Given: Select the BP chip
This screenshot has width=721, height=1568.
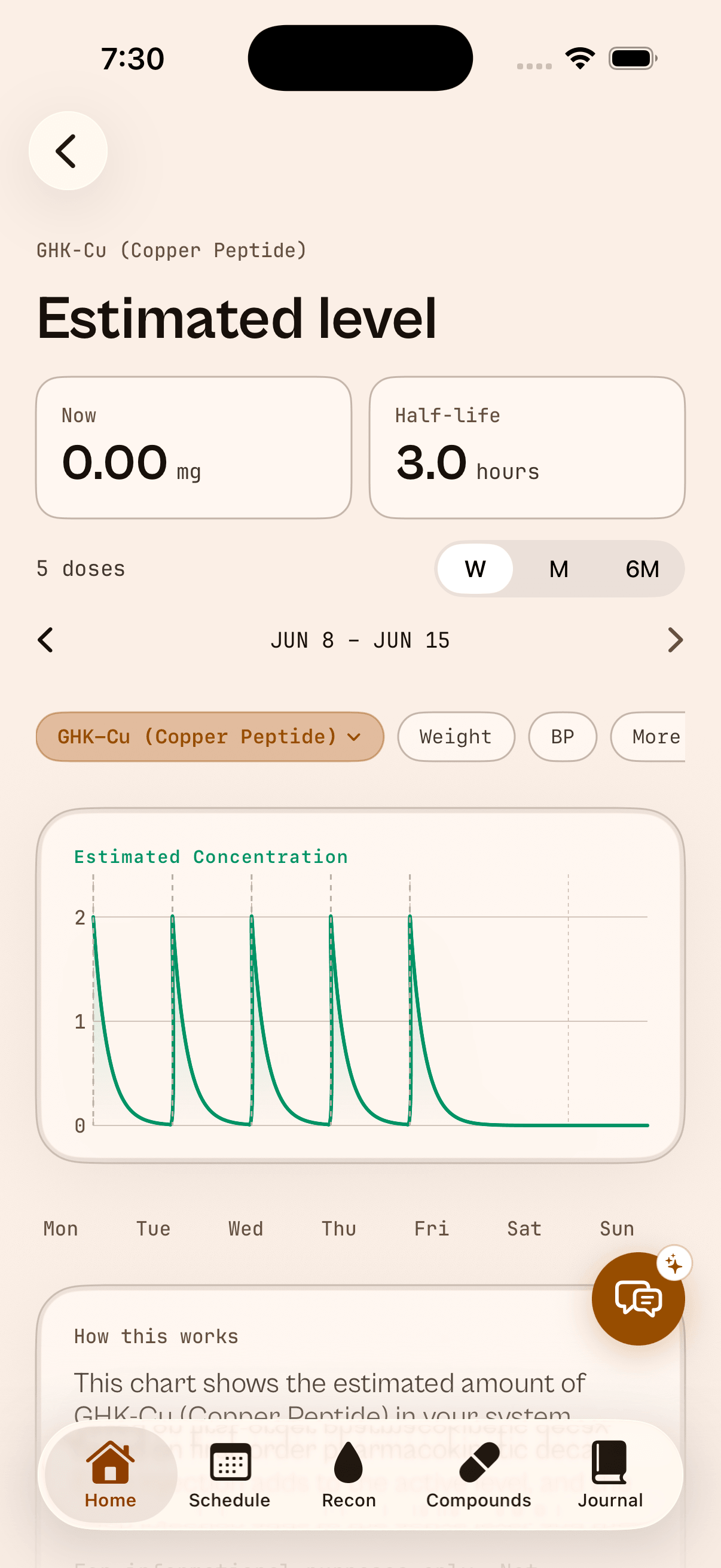Looking at the screenshot, I should (x=562, y=737).
